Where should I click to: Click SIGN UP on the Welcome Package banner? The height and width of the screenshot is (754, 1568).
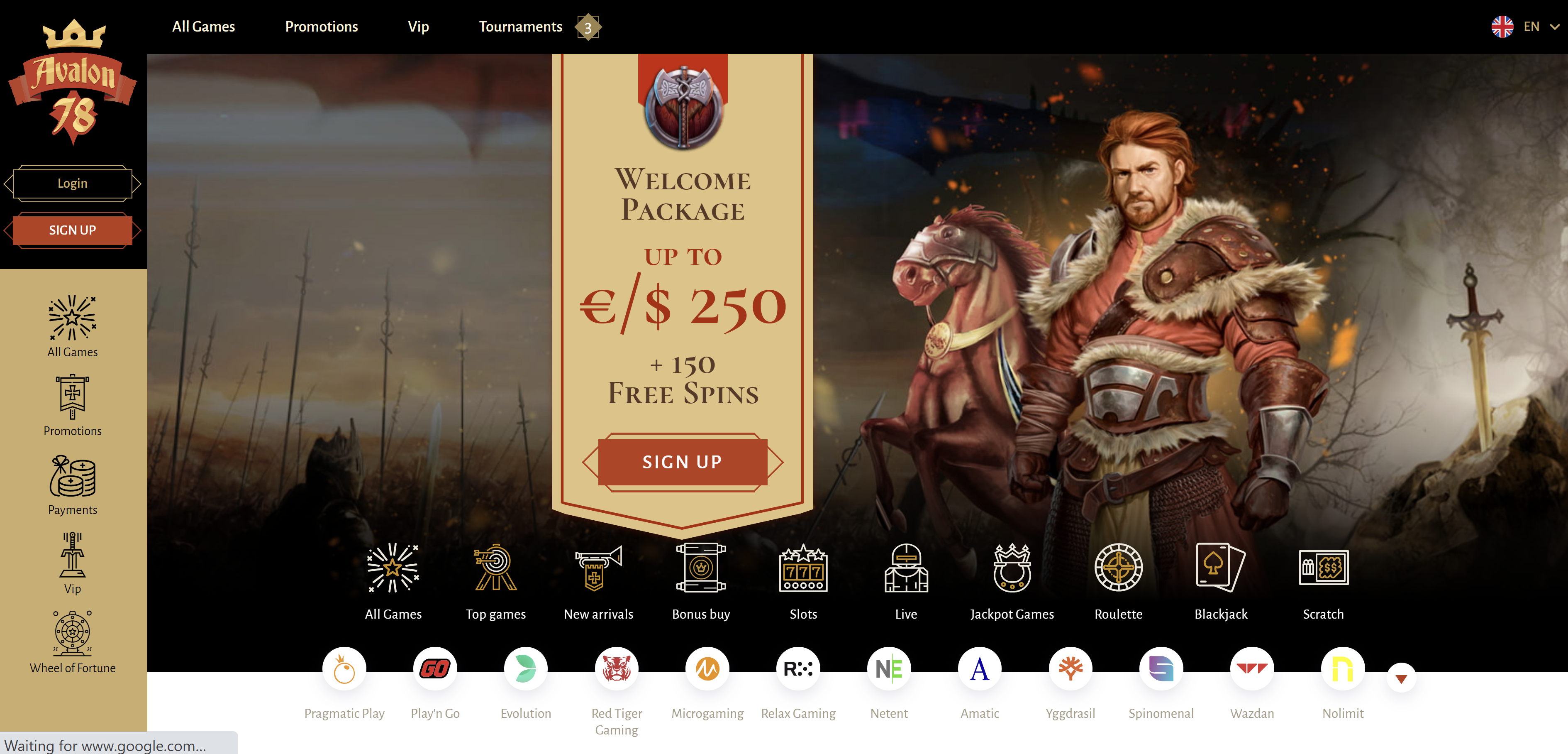click(x=683, y=462)
